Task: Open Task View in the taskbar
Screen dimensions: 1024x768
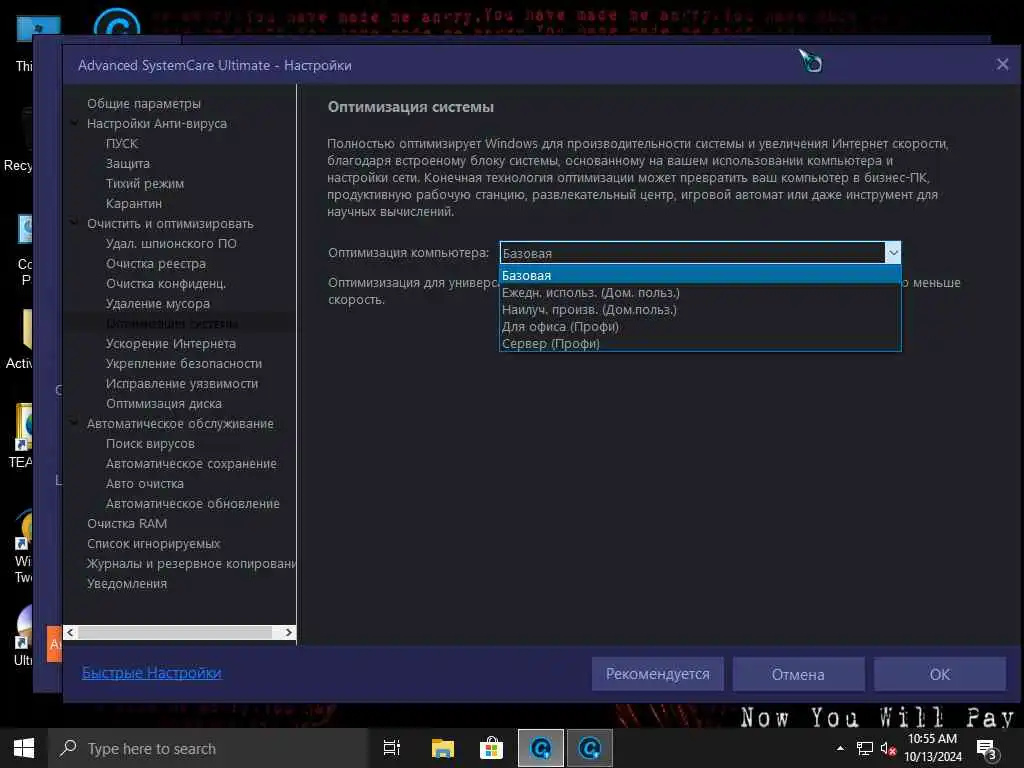Action: pyautogui.click(x=392, y=748)
